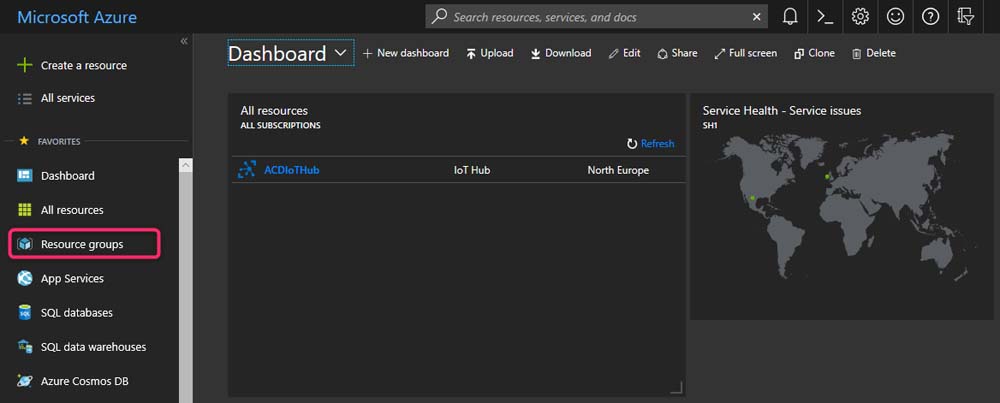Open the directory and subscription filter icon
This screenshot has width=1000, height=403.
(x=965, y=17)
